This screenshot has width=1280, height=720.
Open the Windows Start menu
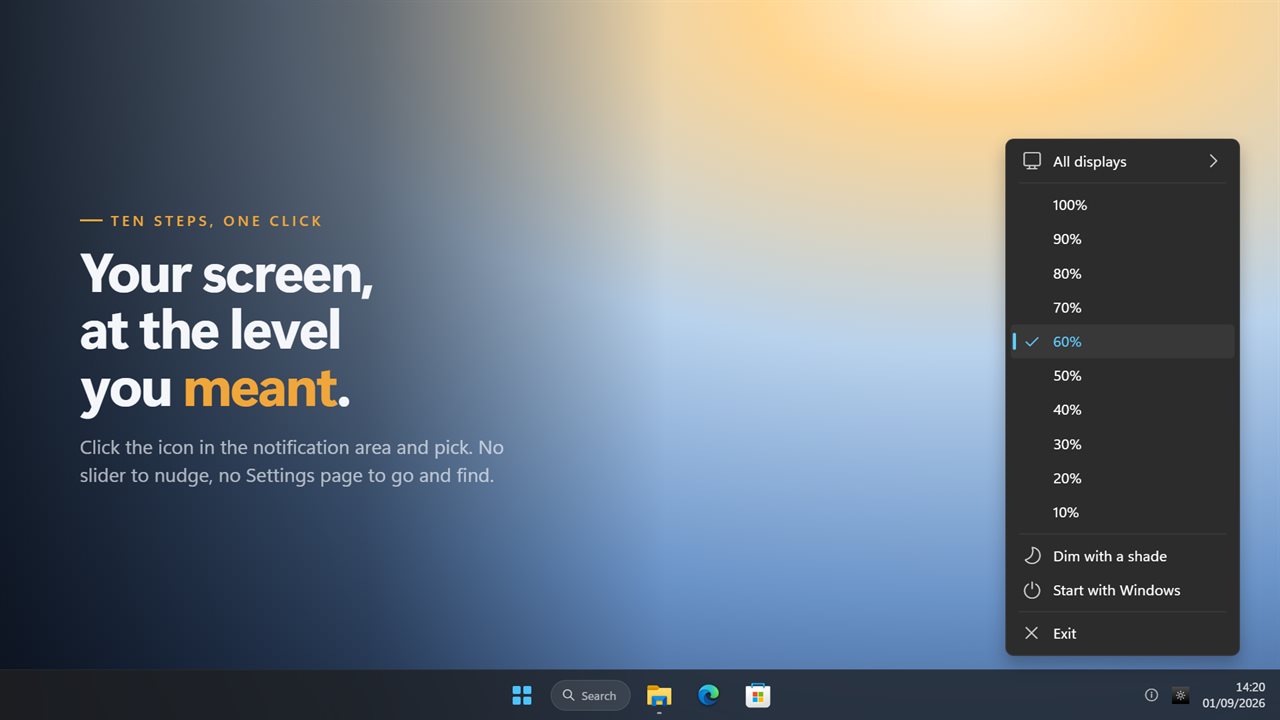tap(522, 695)
